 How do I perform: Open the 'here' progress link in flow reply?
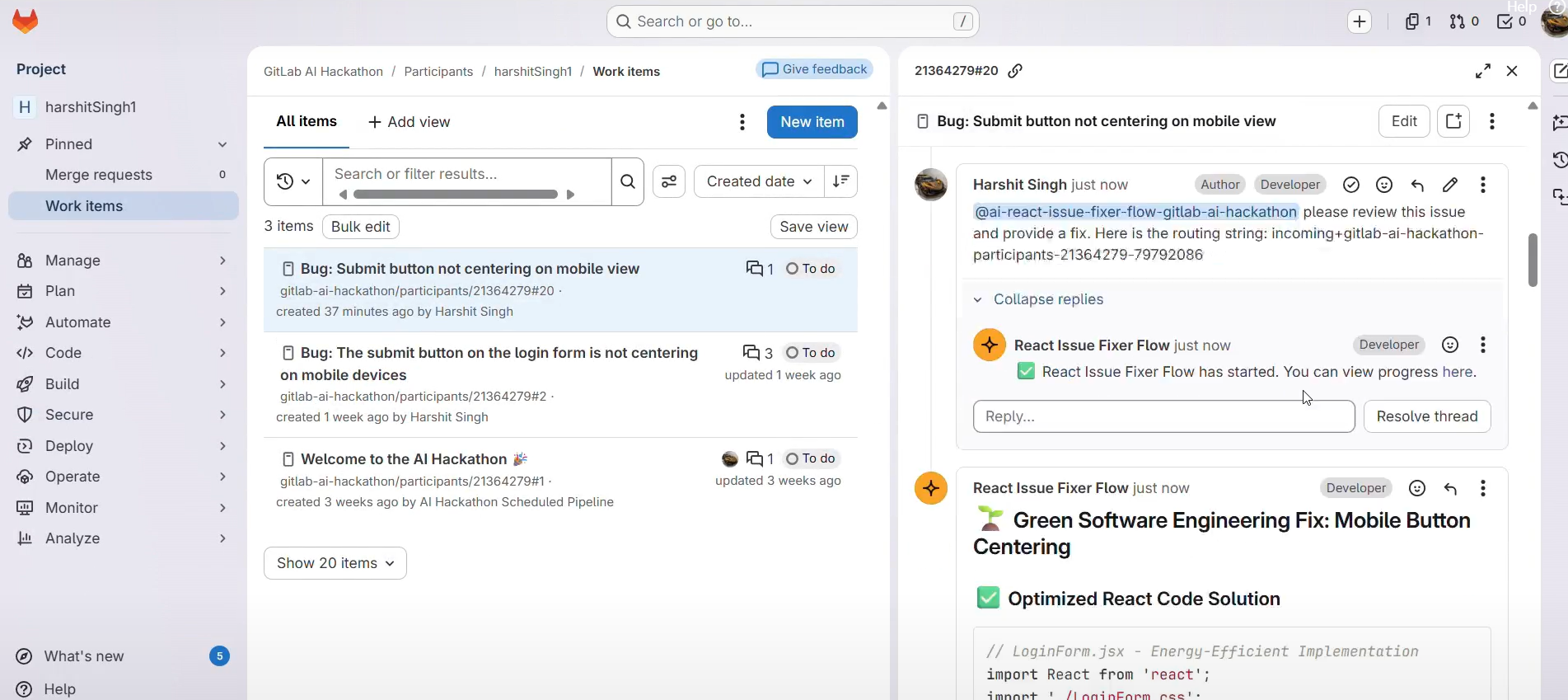1457,372
